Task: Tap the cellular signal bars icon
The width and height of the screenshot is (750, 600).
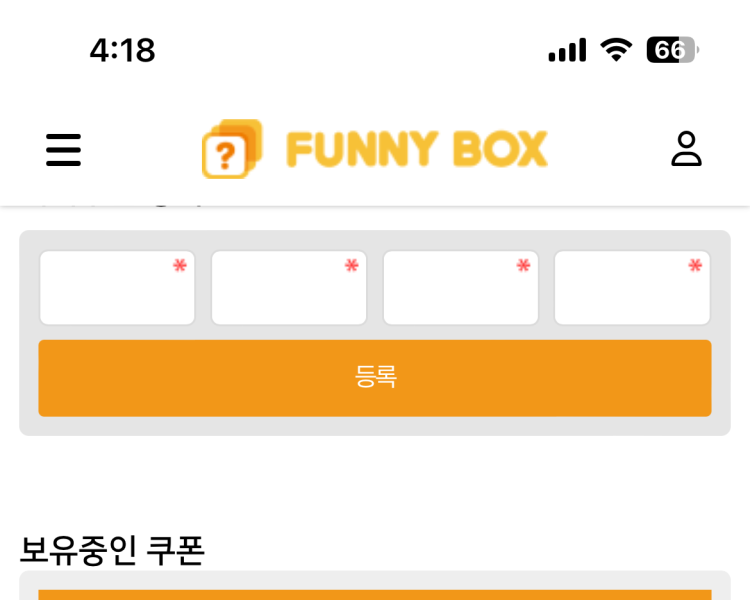Action: 567,50
